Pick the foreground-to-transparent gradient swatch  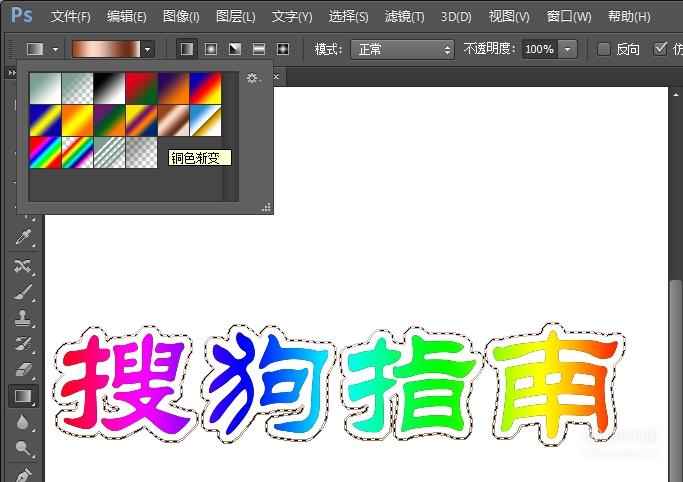(x=78, y=88)
